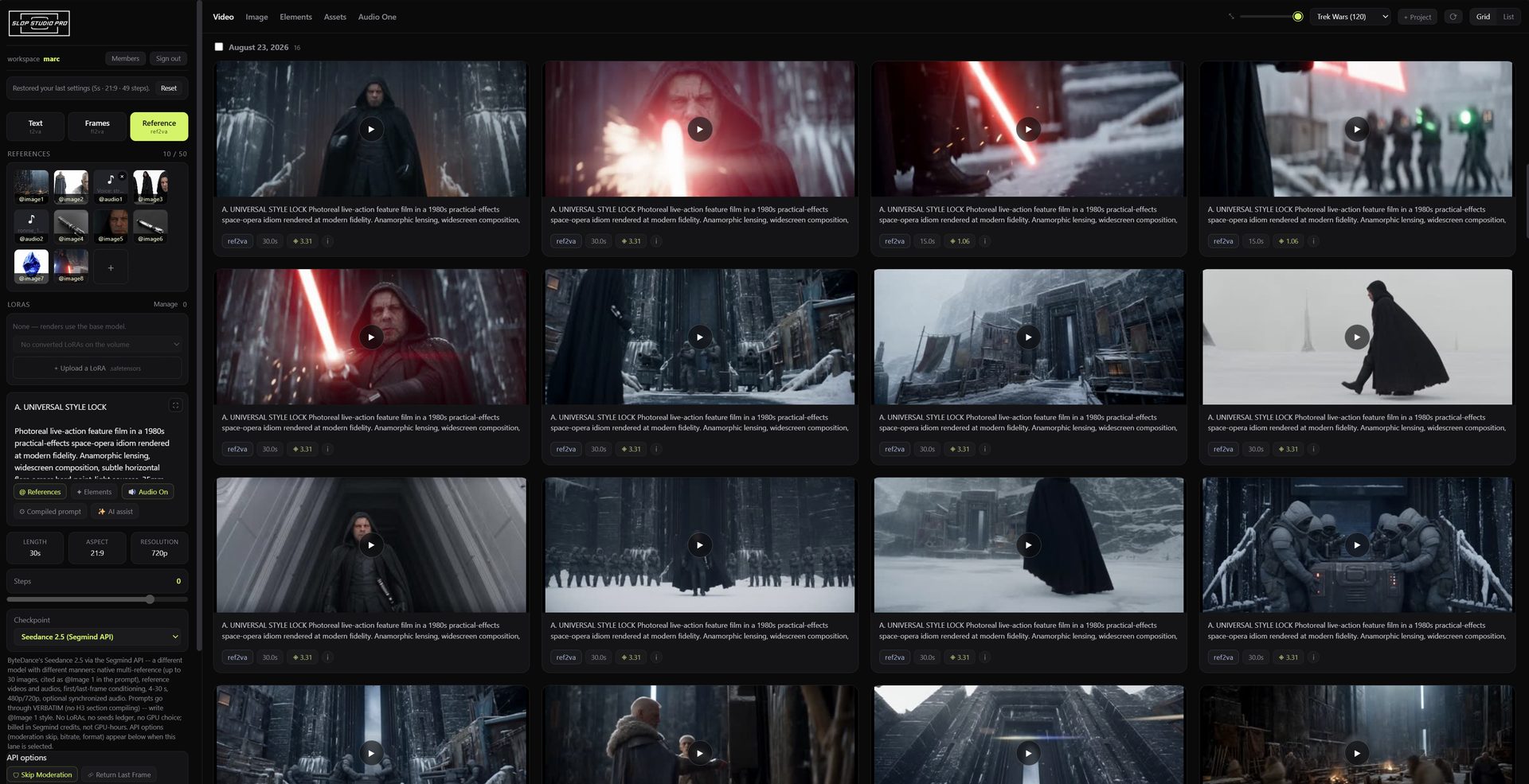1529x784 pixels.
Task: Switch to the Audio One tab
Action: pyautogui.click(x=377, y=17)
